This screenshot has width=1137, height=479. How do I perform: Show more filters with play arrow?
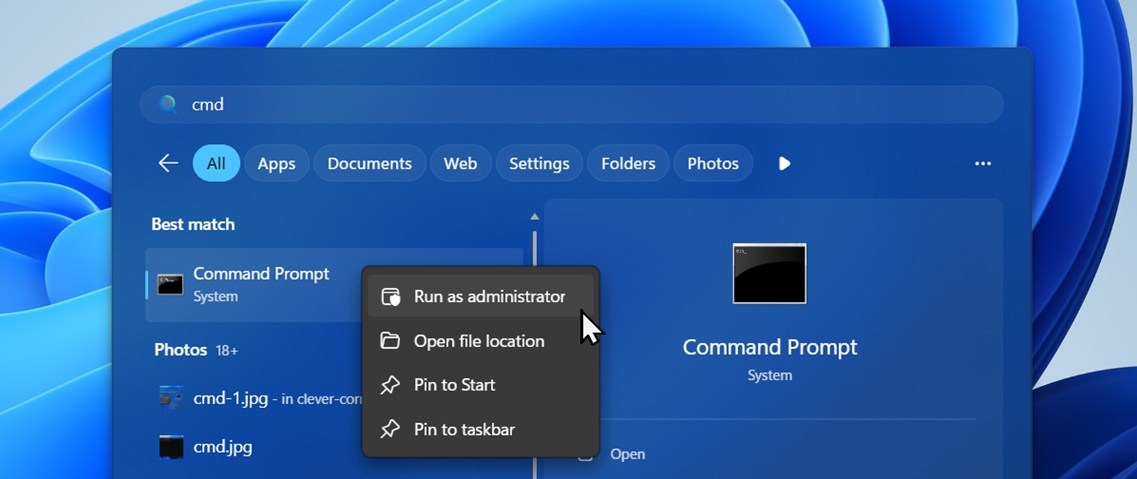pos(784,164)
